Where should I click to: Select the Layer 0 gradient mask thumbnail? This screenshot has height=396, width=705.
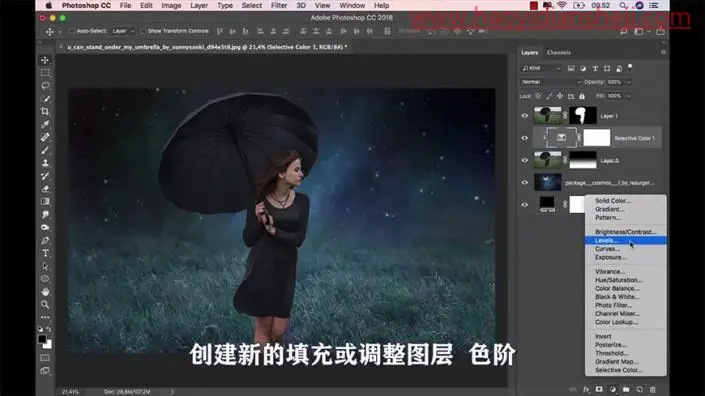pyautogui.click(x=583, y=160)
